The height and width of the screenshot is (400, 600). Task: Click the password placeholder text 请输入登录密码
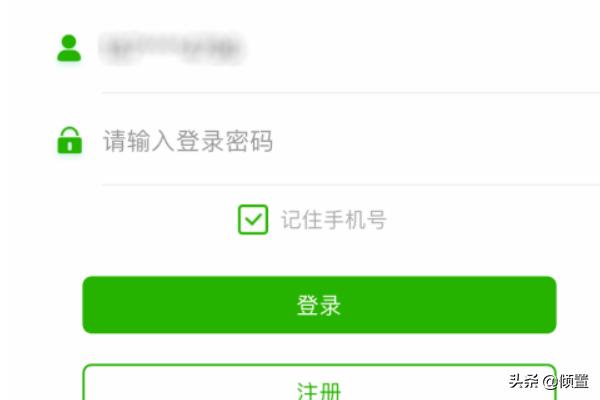point(188,141)
